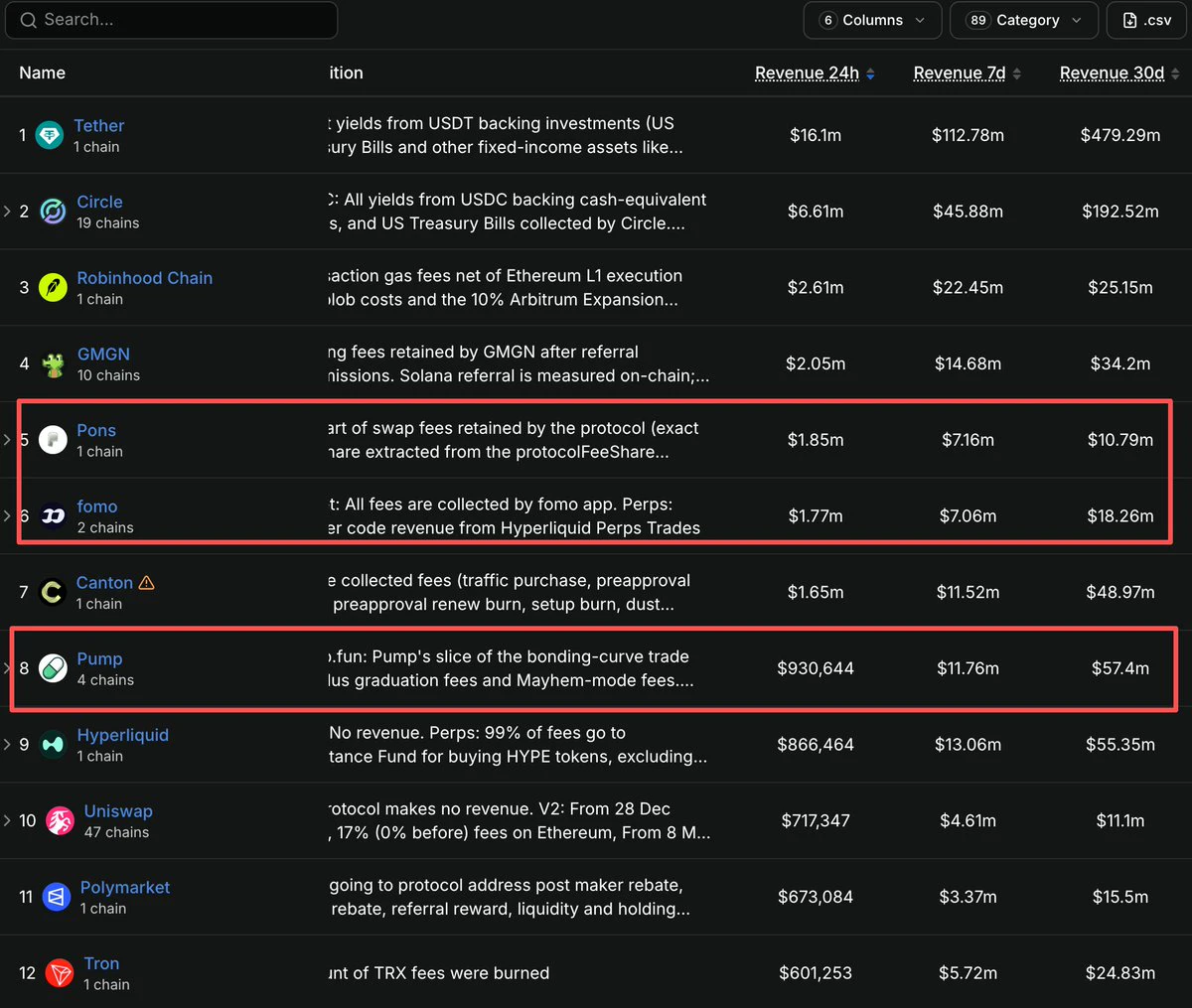Open the Circle protocol link
The width and height of the screenshot is (1192, 1008).
(x=99, y=202)
